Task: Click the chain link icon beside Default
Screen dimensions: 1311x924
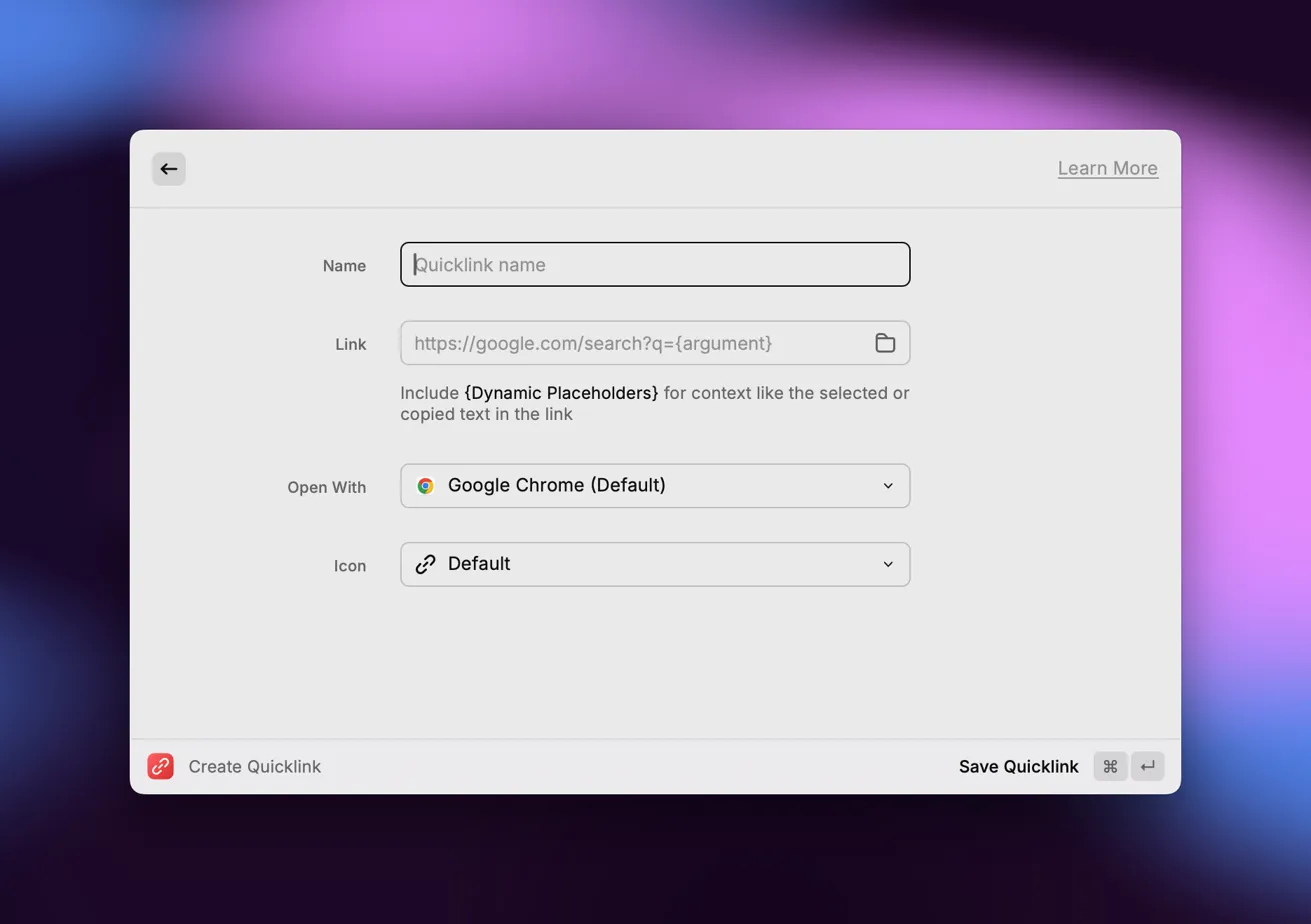Action: [426, 564]
